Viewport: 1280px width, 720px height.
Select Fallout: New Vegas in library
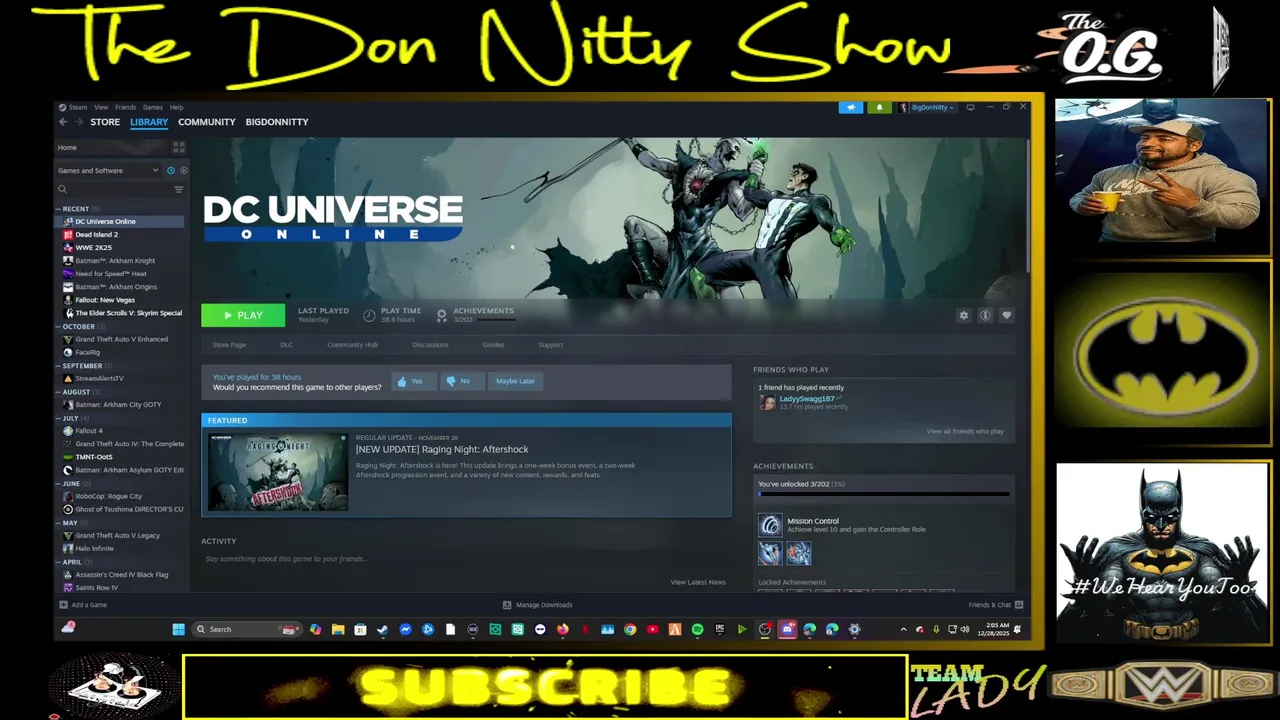tap(104, 300)
